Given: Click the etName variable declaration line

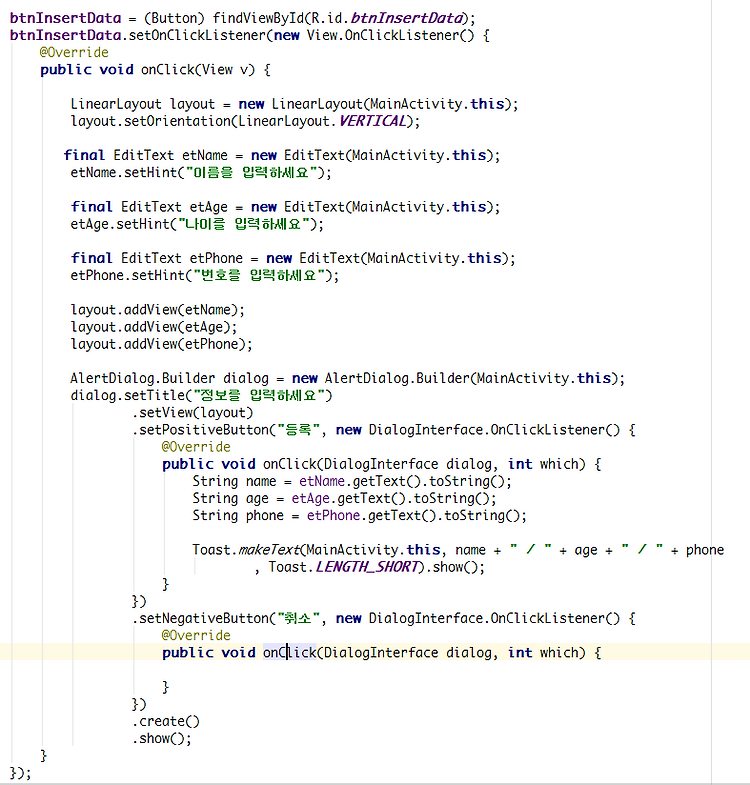Looking at the screenshot, I should point(281,155).
